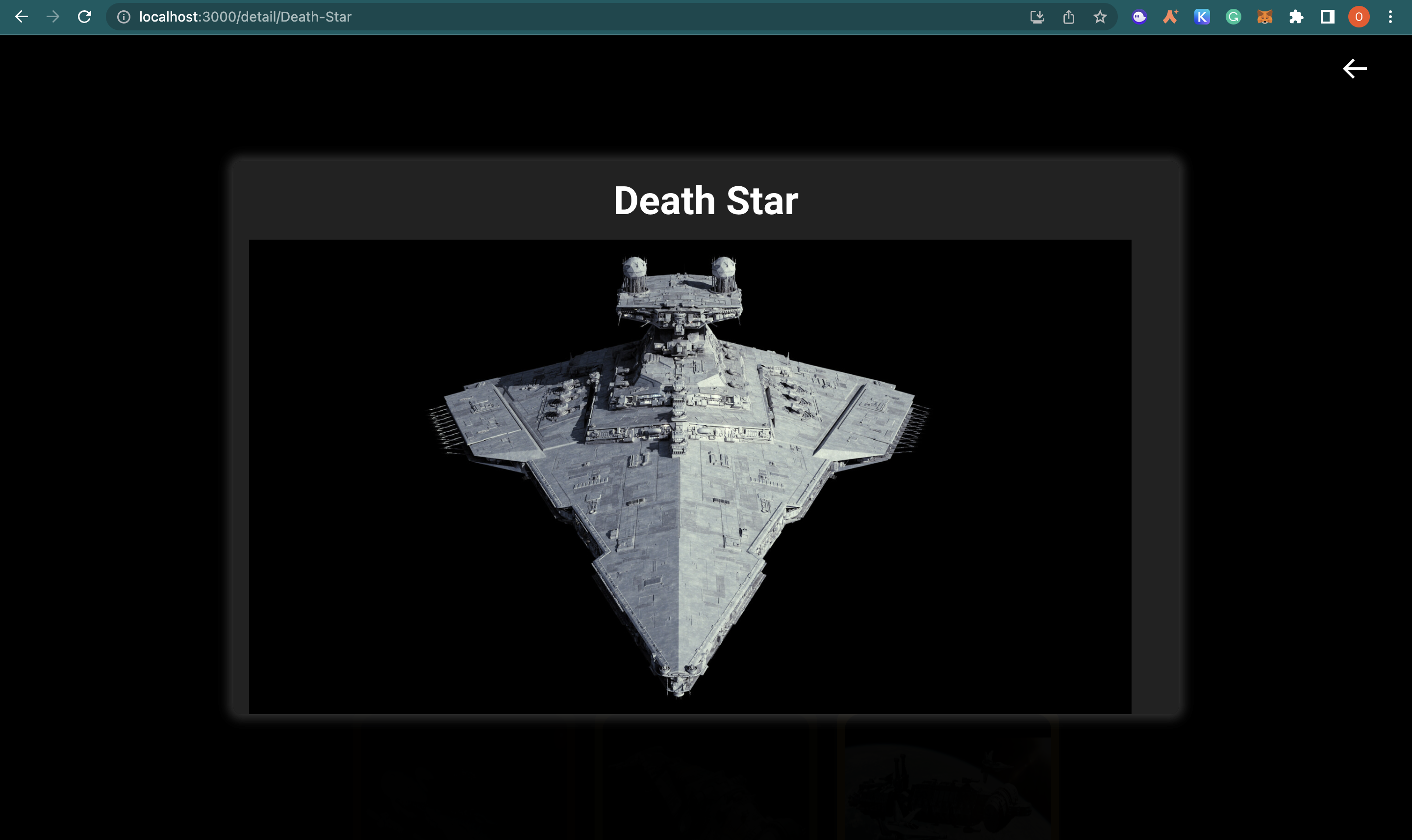The width and height of the screenshot is (1412, 840).
Task: View site information icon before URL
Action: coord(124,17)
